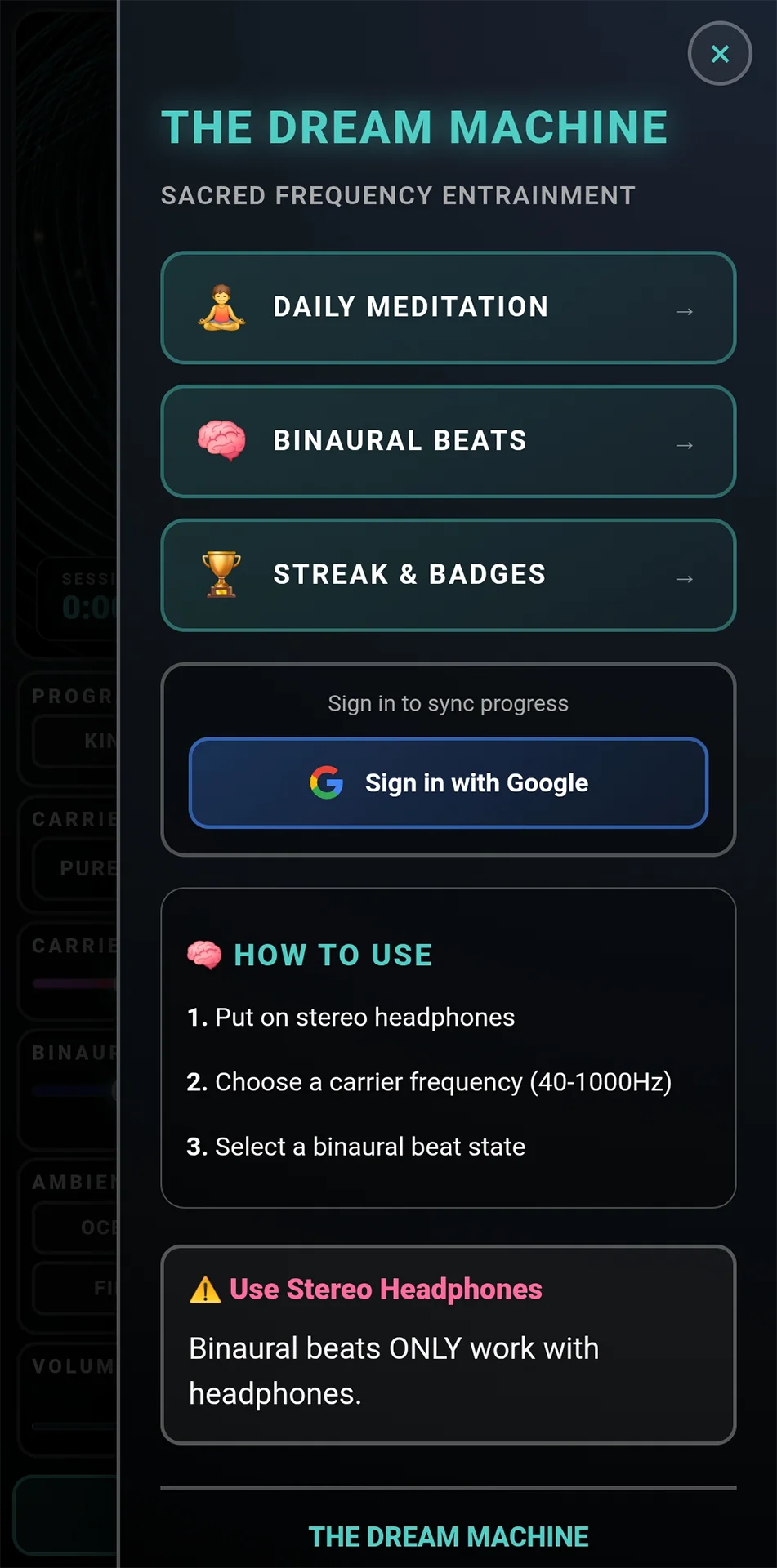Open the Daily Meditation panel
The height and width of the screenshot is (1568, 777).
pyautogui.click(x=448, y=308)
